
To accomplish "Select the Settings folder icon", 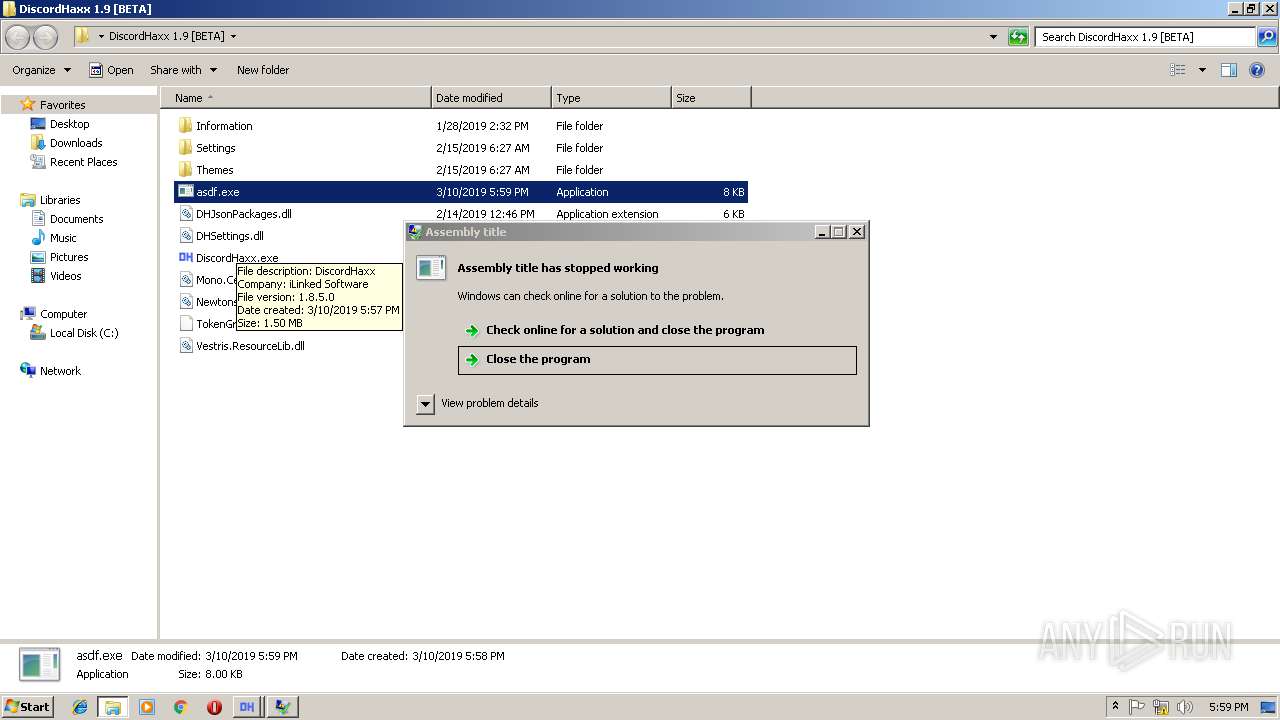I will click(x=185, y=148).
